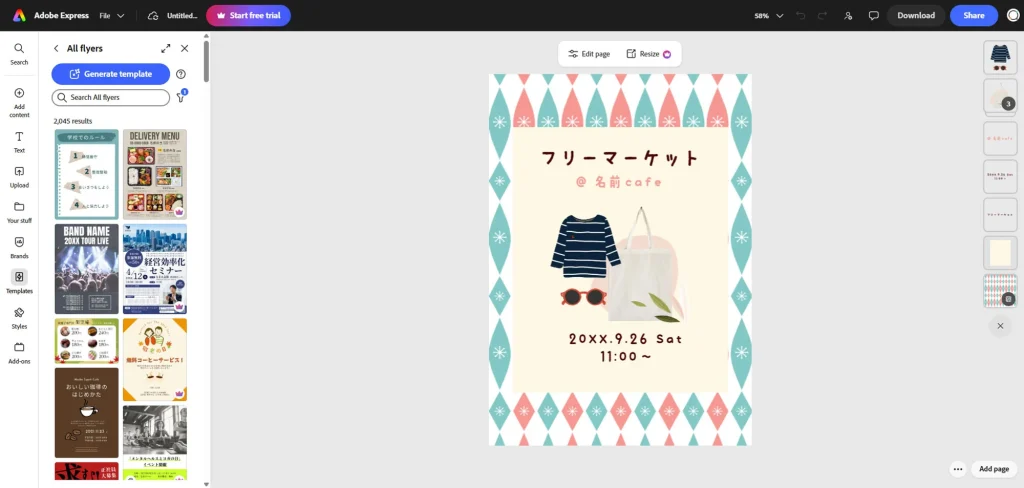
Task: Open Upload in the sidebar
Action: (x=19, y=177)
